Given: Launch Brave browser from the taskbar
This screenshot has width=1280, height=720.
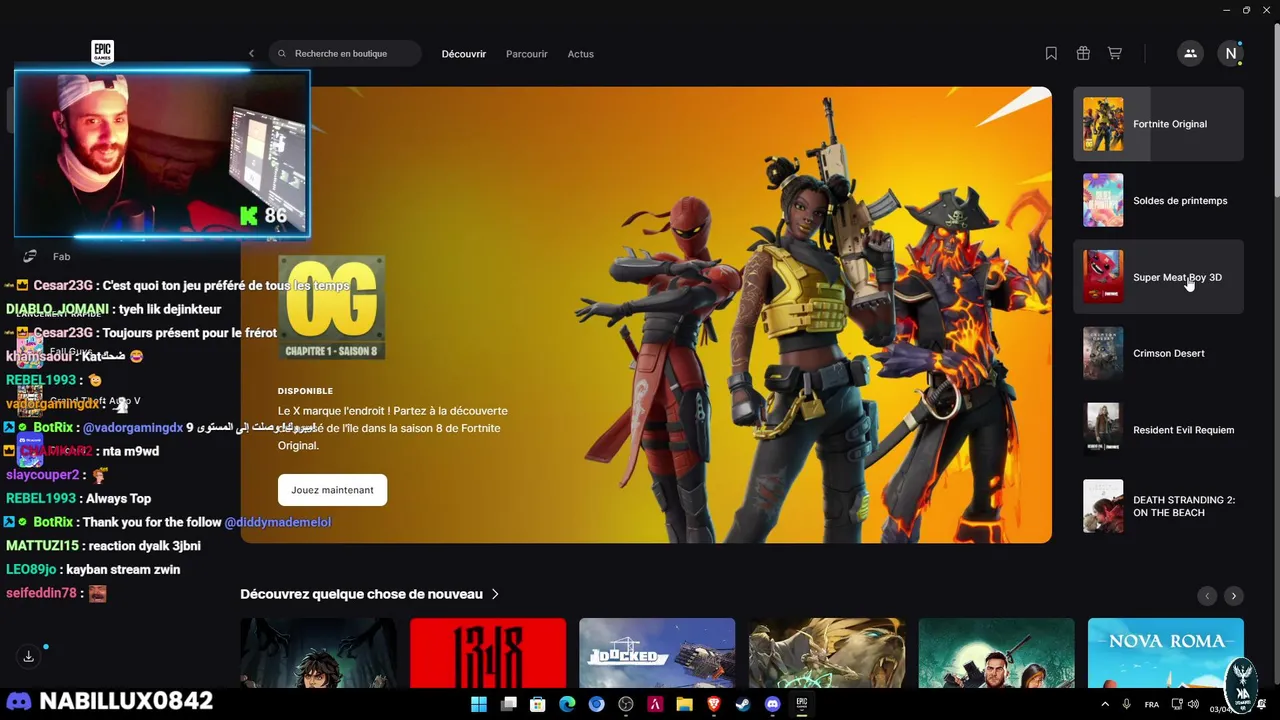Looking at the screenshot, I should (714, 704).
